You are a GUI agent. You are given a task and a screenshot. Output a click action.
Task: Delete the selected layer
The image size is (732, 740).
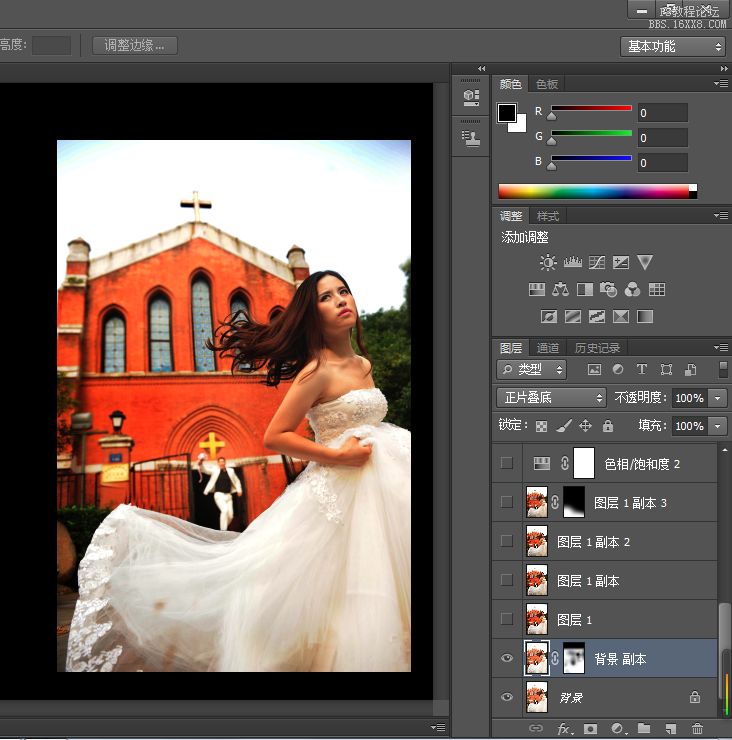point(697,728)
